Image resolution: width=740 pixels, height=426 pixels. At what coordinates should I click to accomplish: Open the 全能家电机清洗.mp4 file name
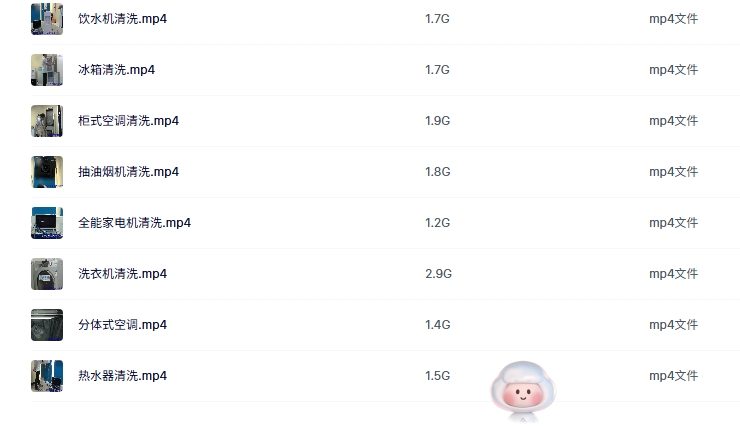(x=134, y=223)
